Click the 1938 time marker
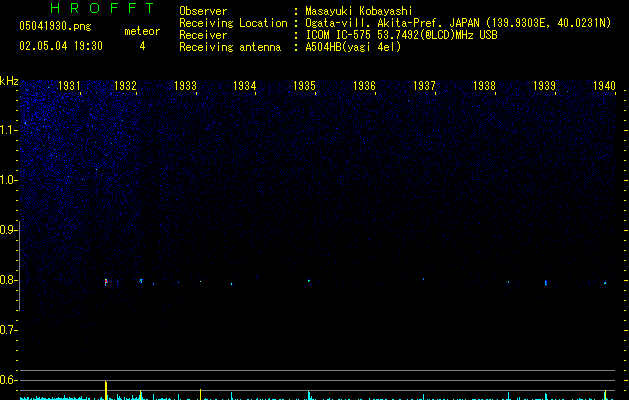 [484, 85]
